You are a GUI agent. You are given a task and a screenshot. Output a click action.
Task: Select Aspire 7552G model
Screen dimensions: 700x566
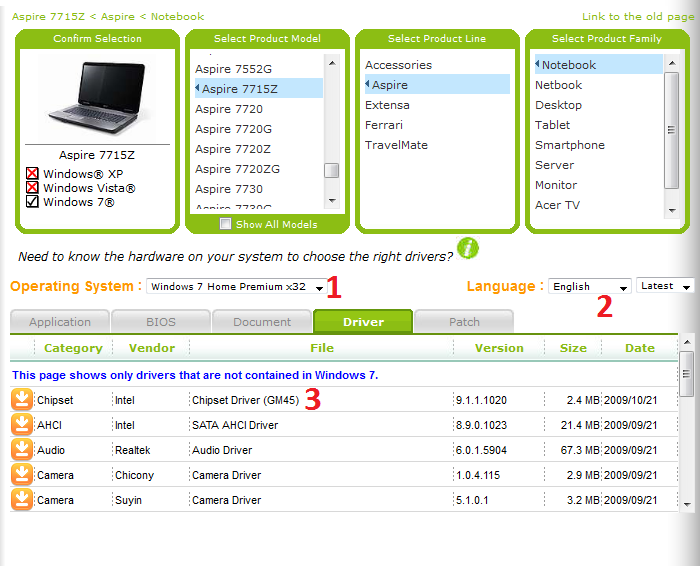233,69
